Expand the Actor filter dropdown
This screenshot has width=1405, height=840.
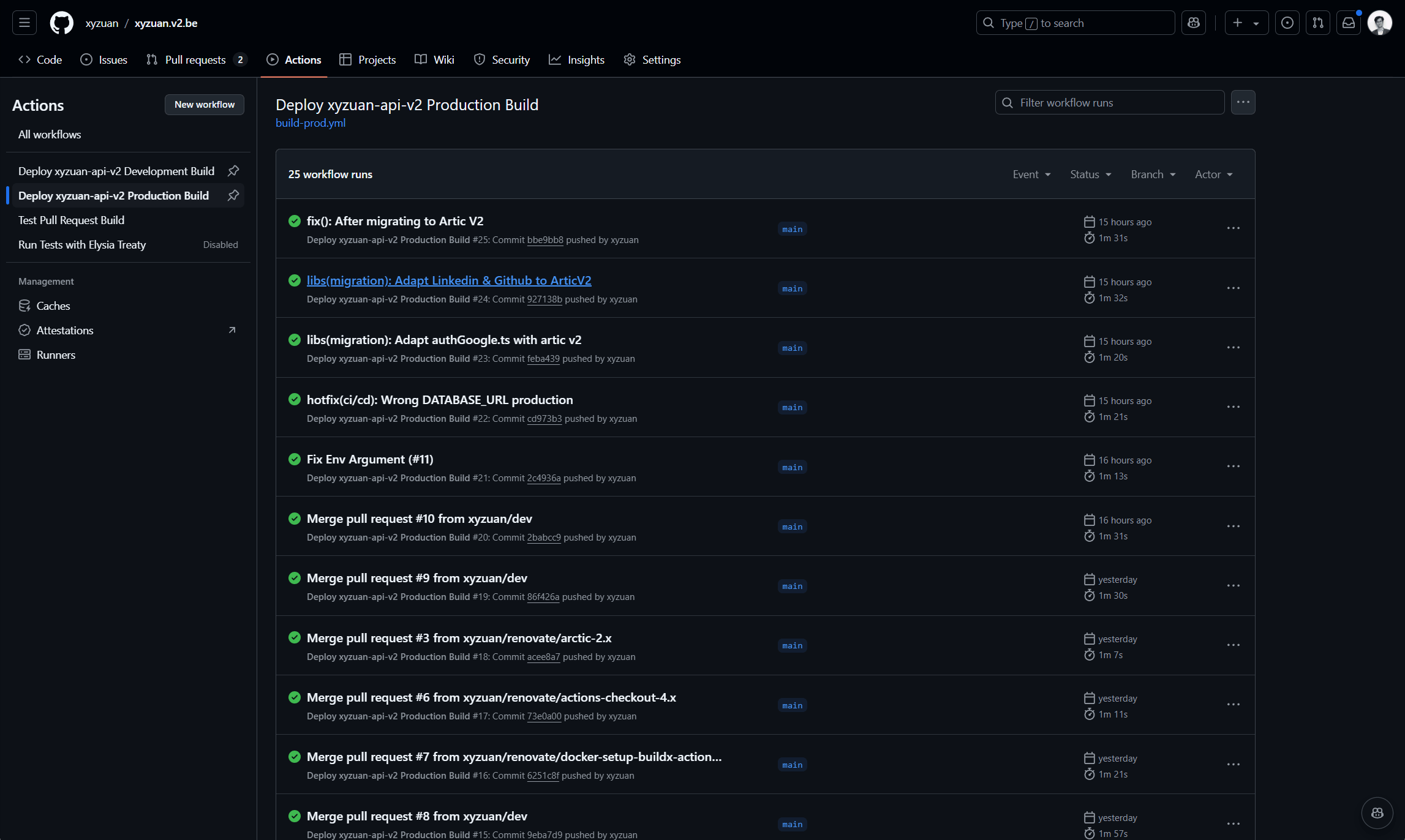point(1213,174)
